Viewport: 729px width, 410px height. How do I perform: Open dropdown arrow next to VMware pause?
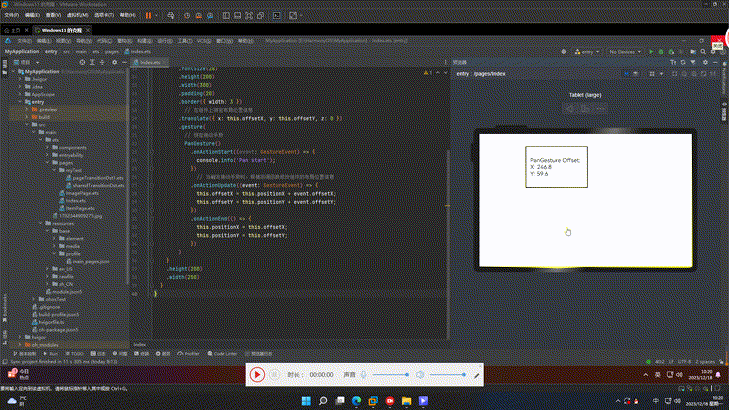[x=156, y=15]
